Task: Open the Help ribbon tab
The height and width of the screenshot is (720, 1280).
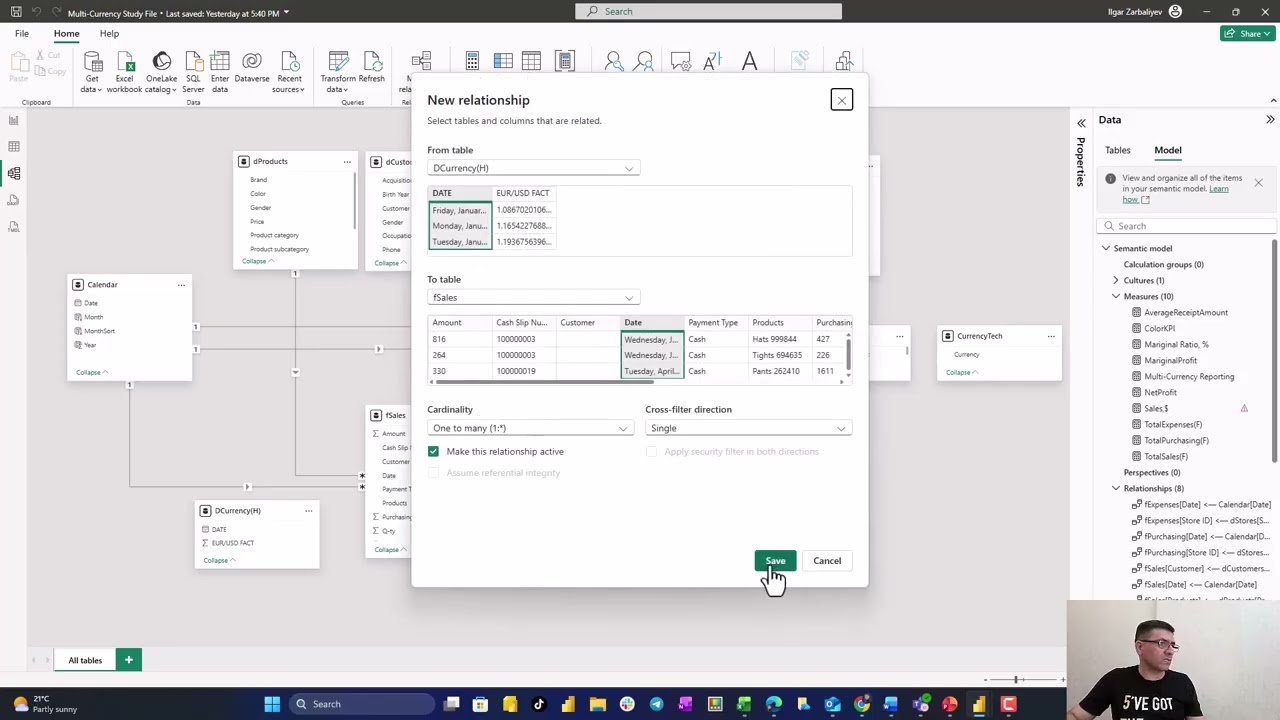Action: pyautogui.click(x=109, y=34)
